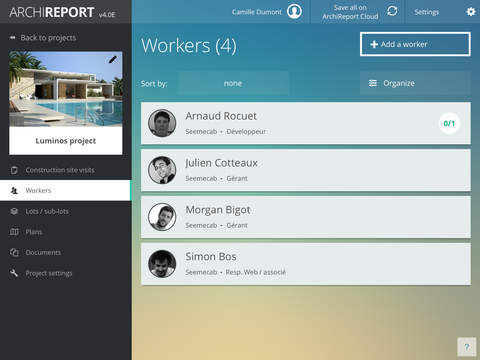The image size is (480, 360).
Task: Click the Construction site visits clipboard icon
Action: (x=14, y=170)
